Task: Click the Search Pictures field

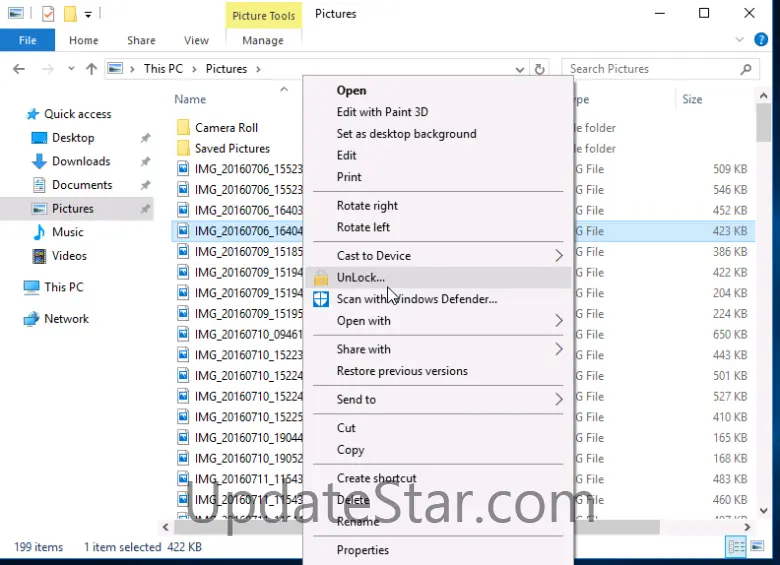Action: tap(660, 69)
